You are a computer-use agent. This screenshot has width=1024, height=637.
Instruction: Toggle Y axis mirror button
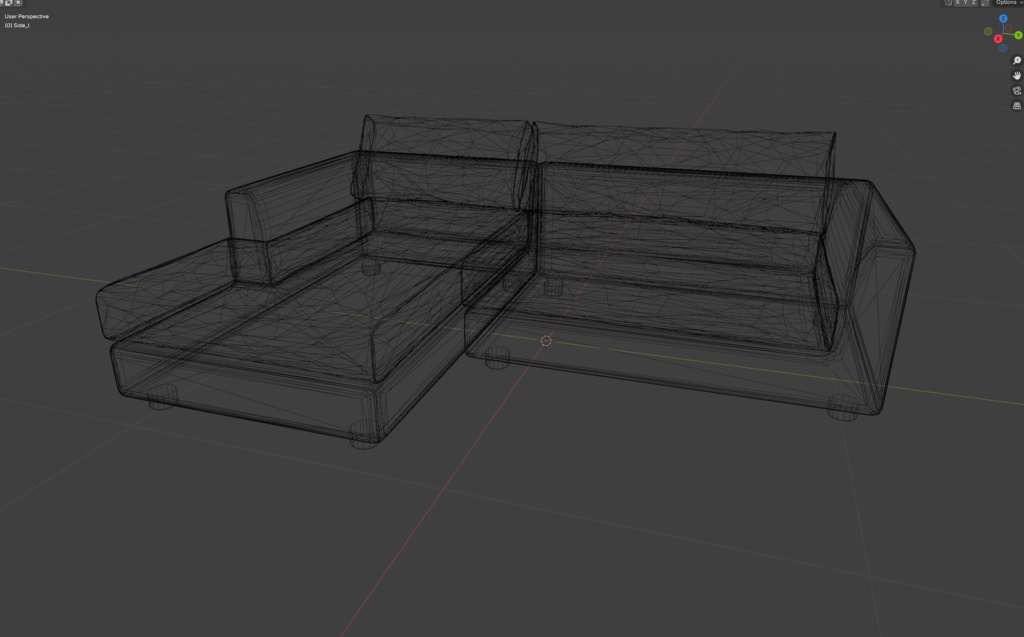[x=965, y=3]
